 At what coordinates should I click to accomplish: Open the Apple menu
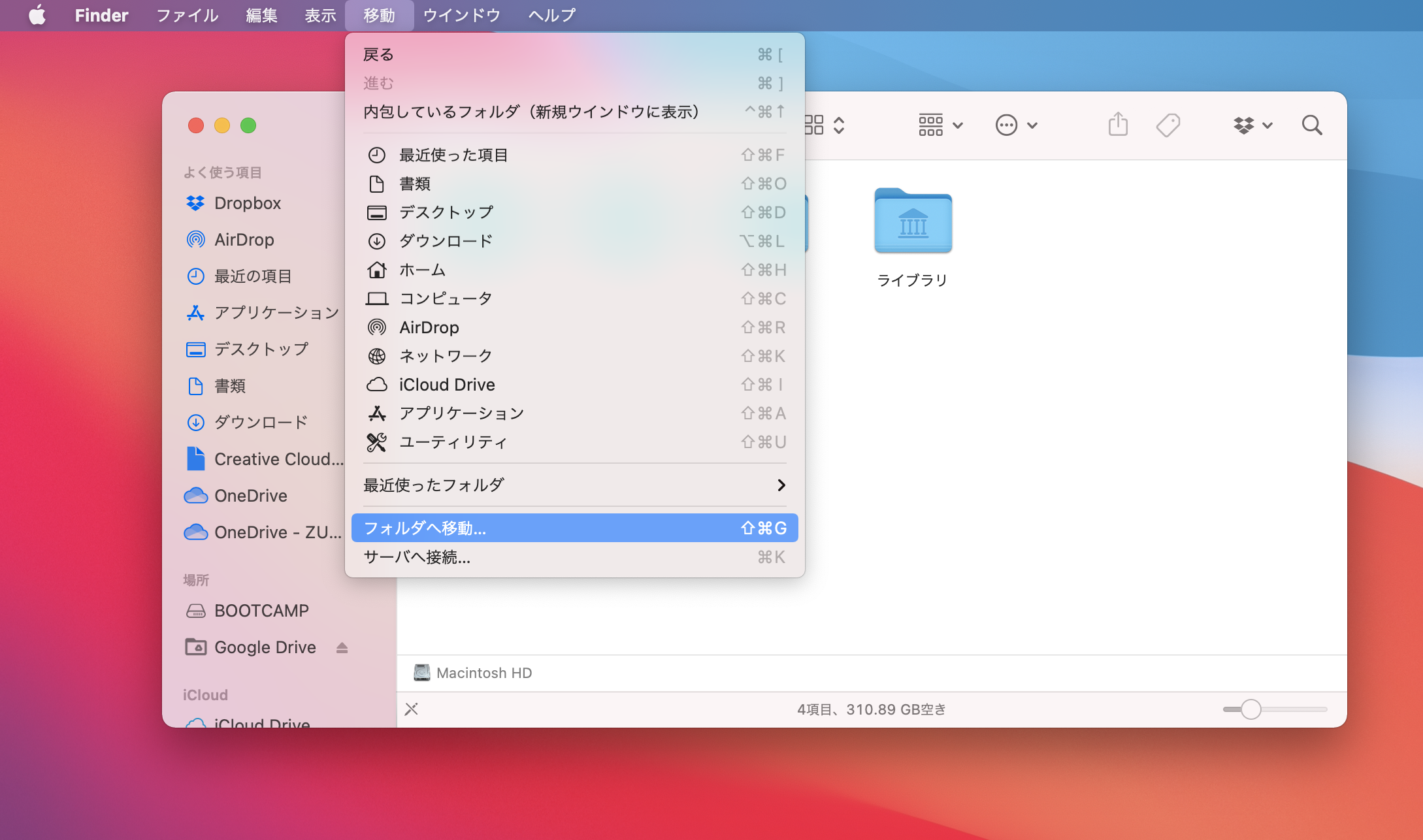point(37,15)
